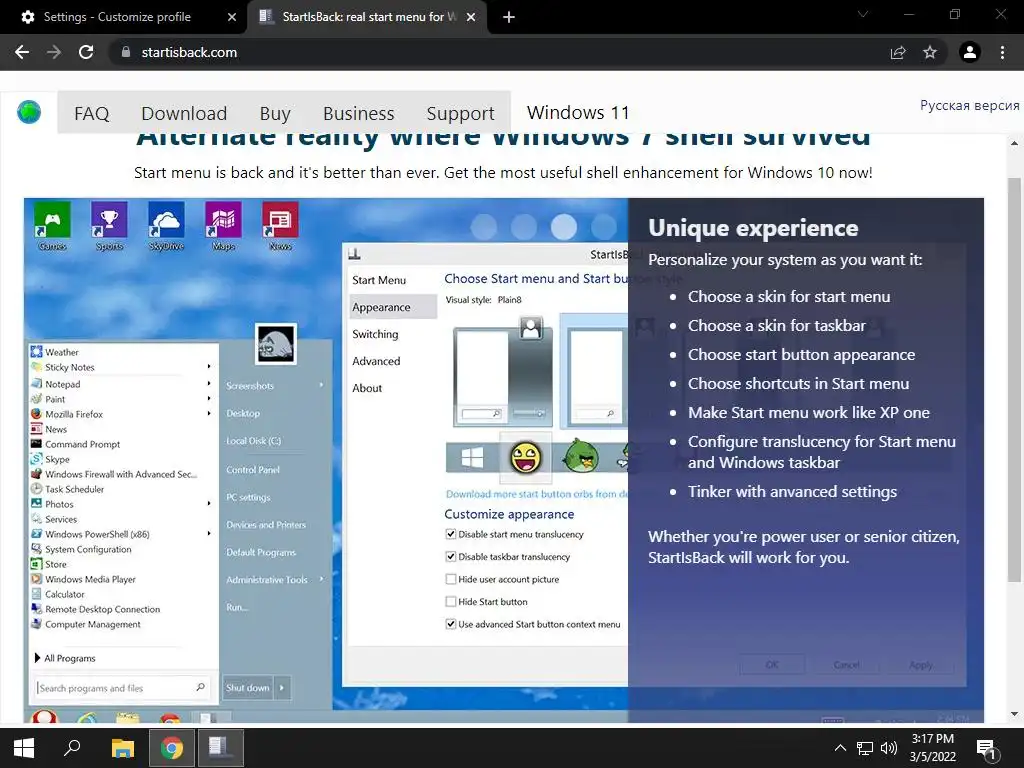Expand Windows PowerShell (x86) submenu arrow
Image resolution: width=1024 pixels, height=768 pixels.
pos(209,534)
